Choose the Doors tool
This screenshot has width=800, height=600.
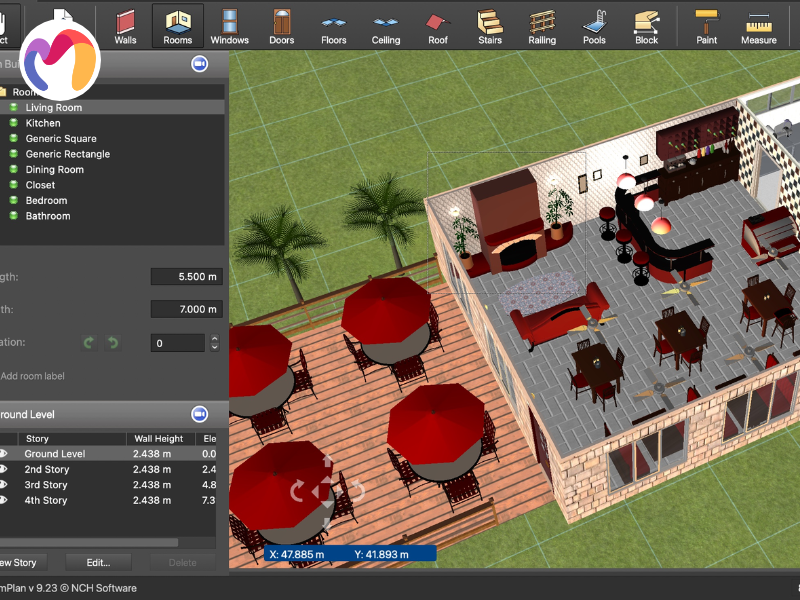coord(282,26)
